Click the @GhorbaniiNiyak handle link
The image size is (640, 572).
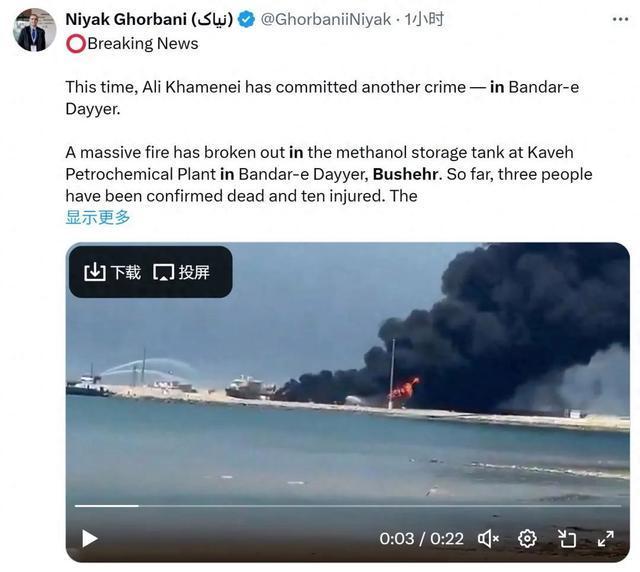(x=325, y=19)
